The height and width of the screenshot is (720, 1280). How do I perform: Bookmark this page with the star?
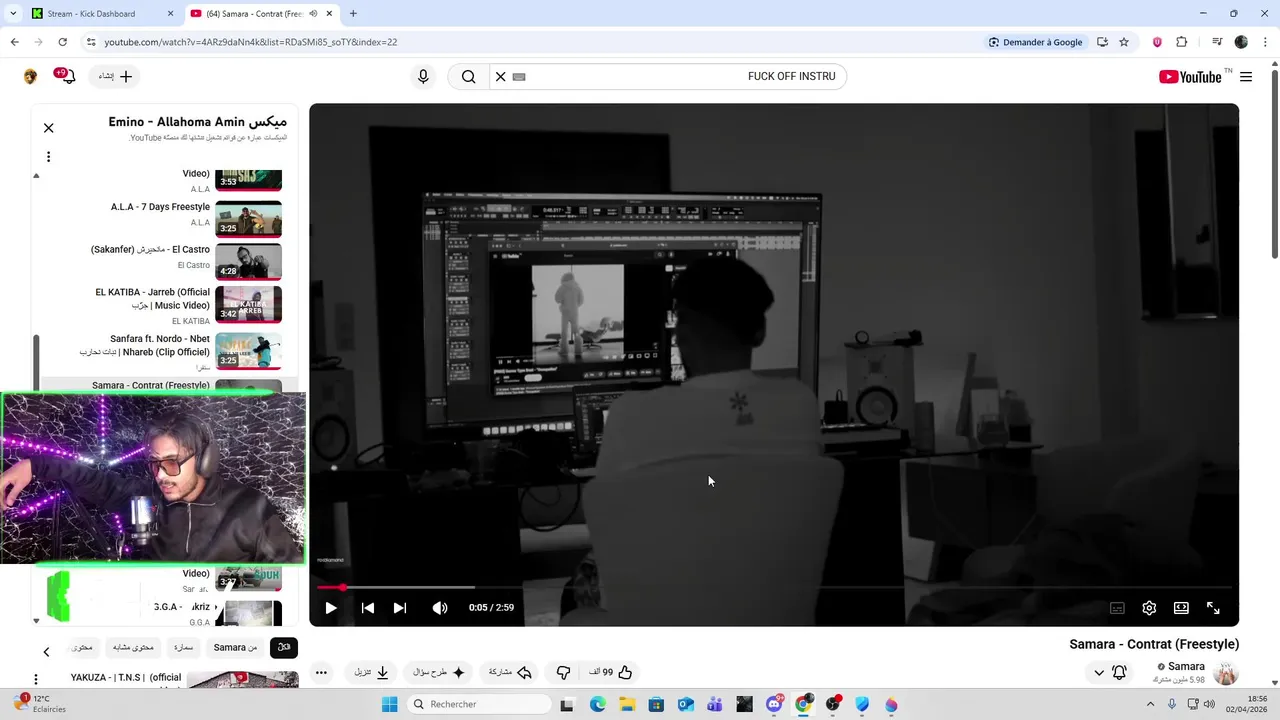(x=1124, y=42)
